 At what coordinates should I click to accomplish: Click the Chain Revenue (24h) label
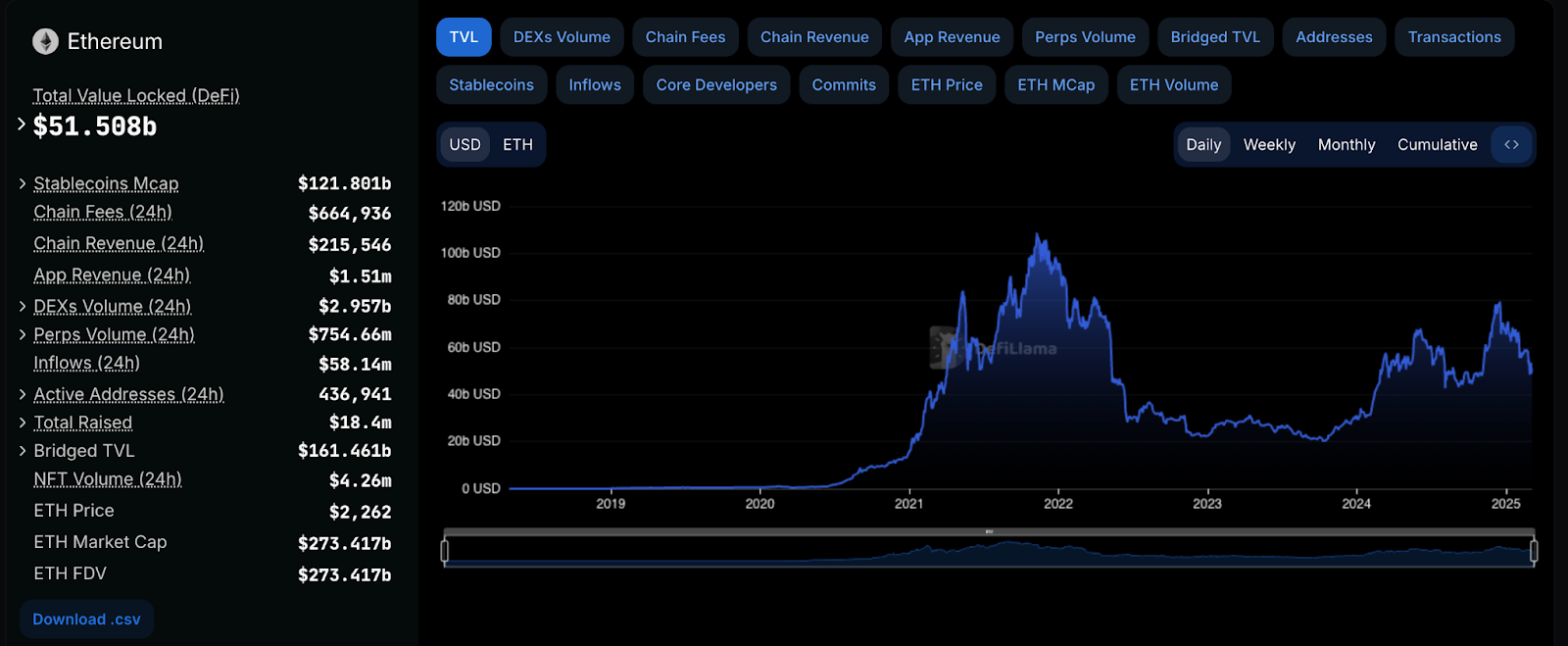click(x=119, y=243)
